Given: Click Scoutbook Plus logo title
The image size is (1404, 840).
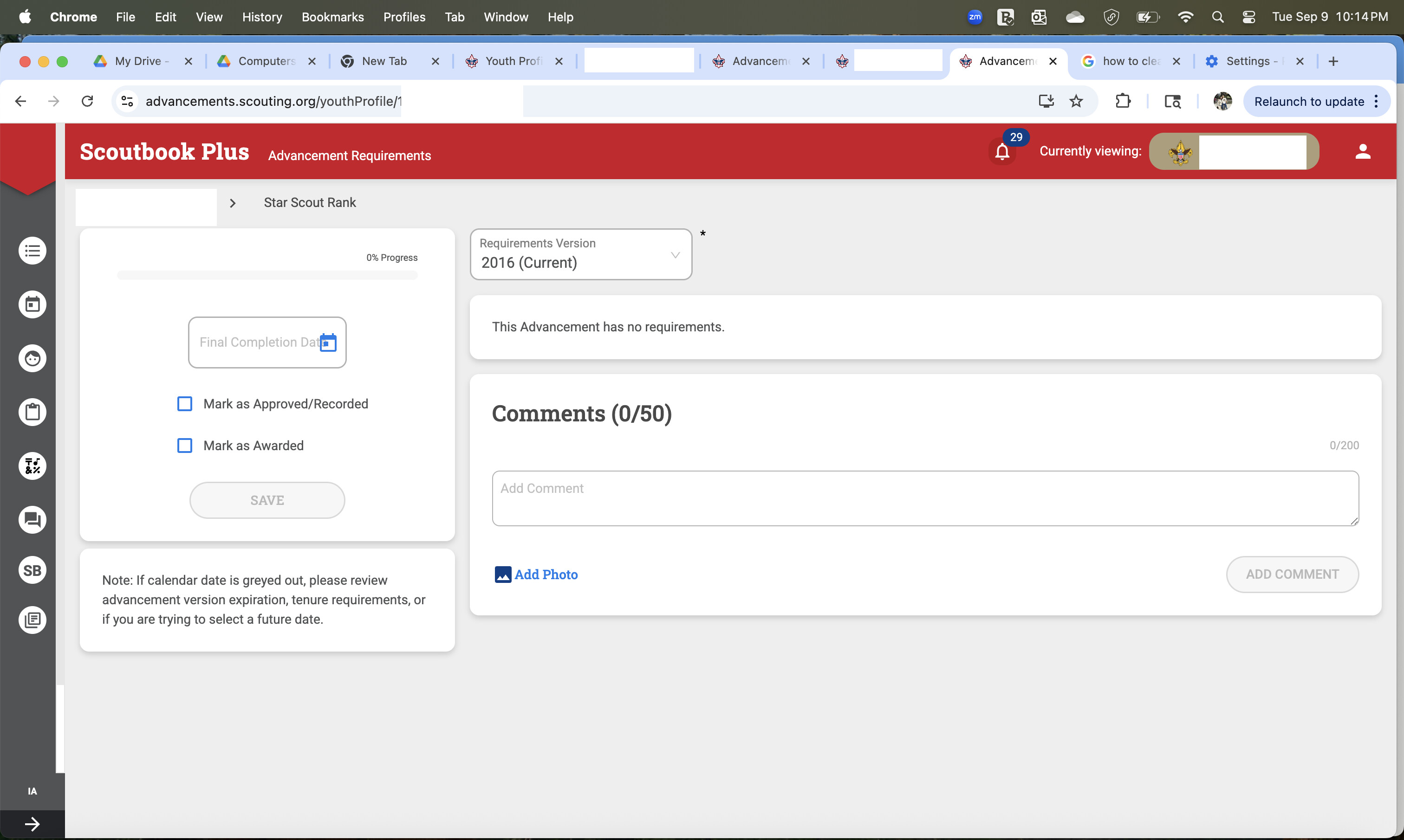Looking at the screenshot, I should (x=164, y=152).
